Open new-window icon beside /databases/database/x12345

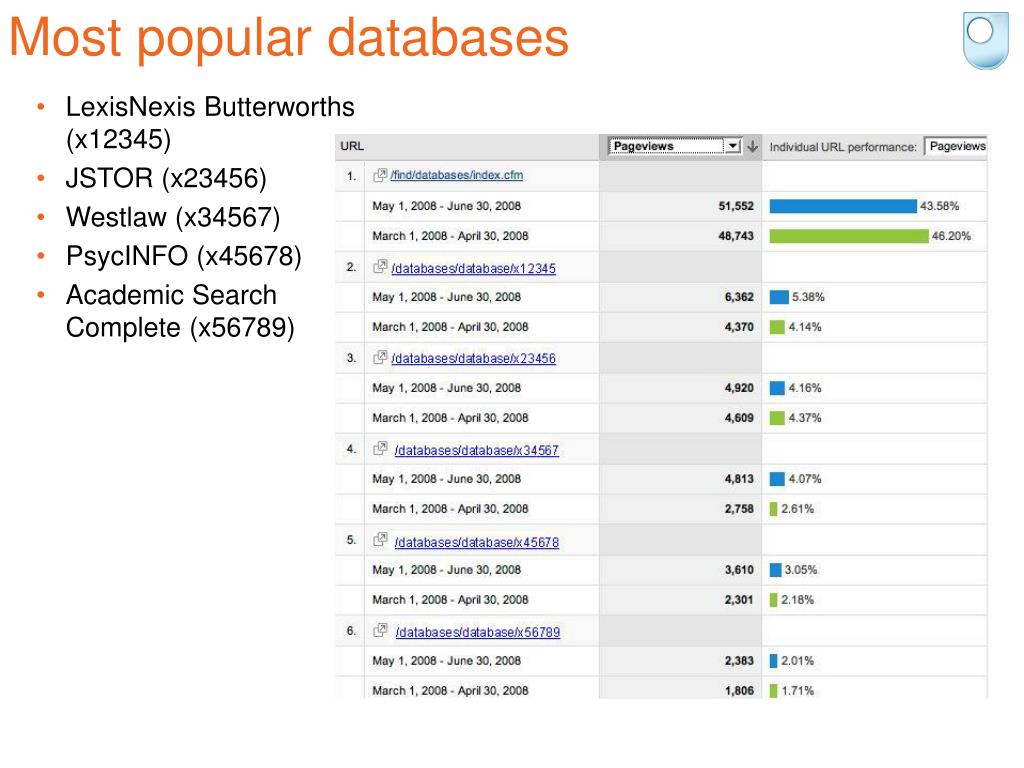tap(379, 267)
